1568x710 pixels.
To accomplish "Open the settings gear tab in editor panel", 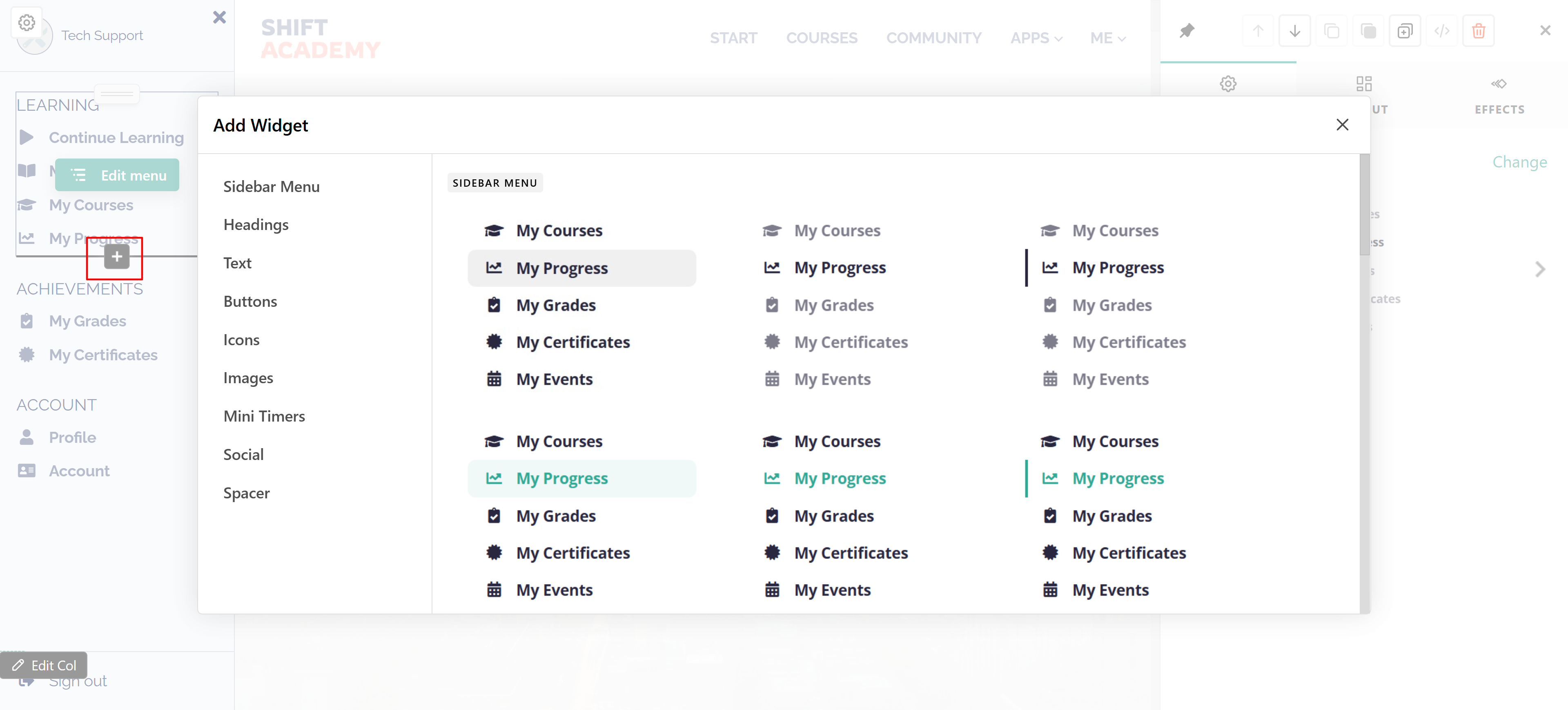I will (x=1228, y=83).
